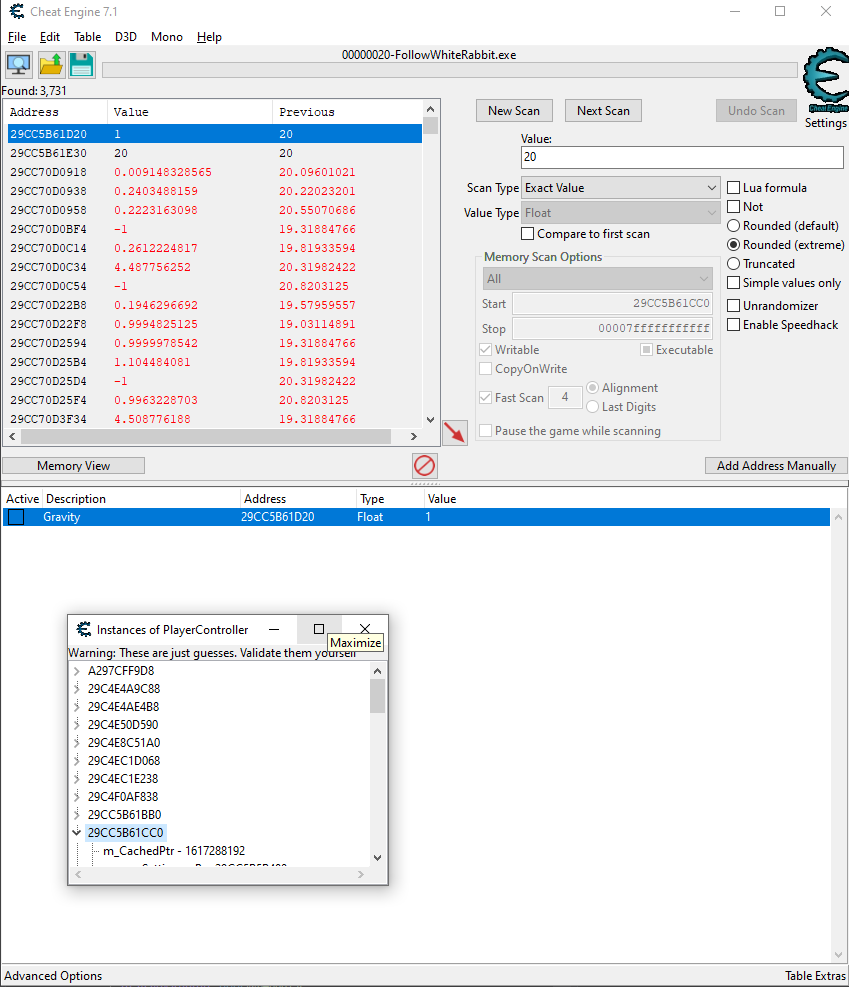Open the D3D menu
This screenshot has height=987, width=849.
pos(126,37)
